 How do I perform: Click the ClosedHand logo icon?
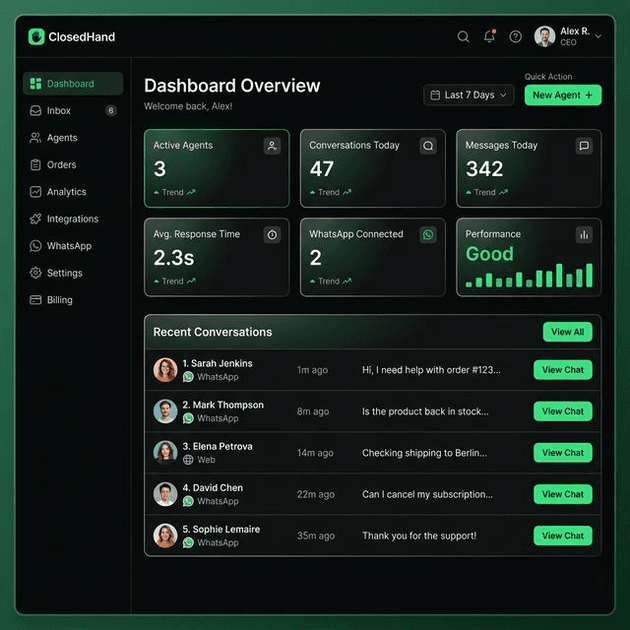37,37
